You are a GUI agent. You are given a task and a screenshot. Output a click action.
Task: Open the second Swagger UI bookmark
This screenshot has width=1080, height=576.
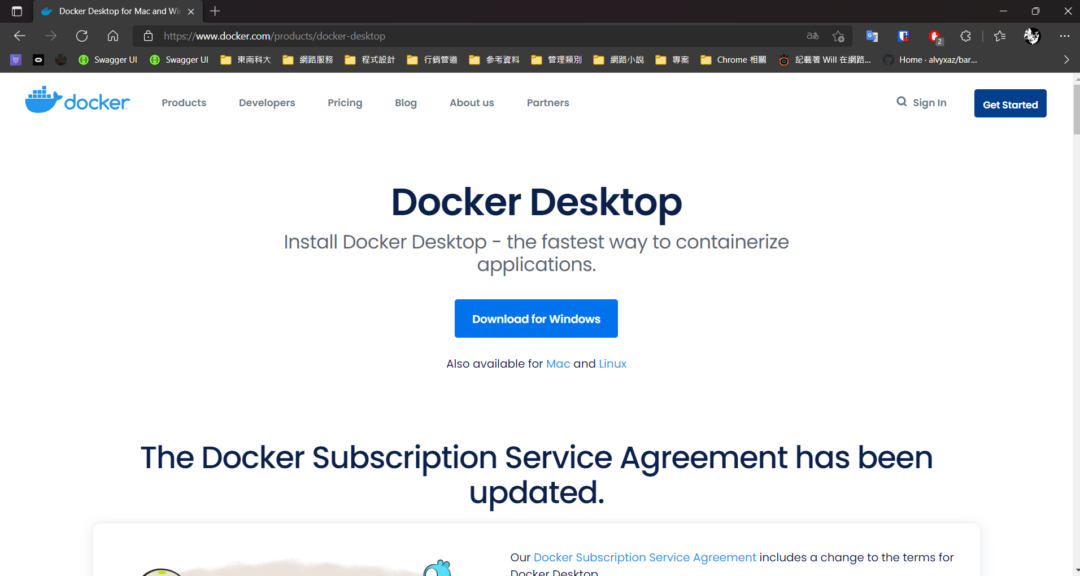(179, 60)
